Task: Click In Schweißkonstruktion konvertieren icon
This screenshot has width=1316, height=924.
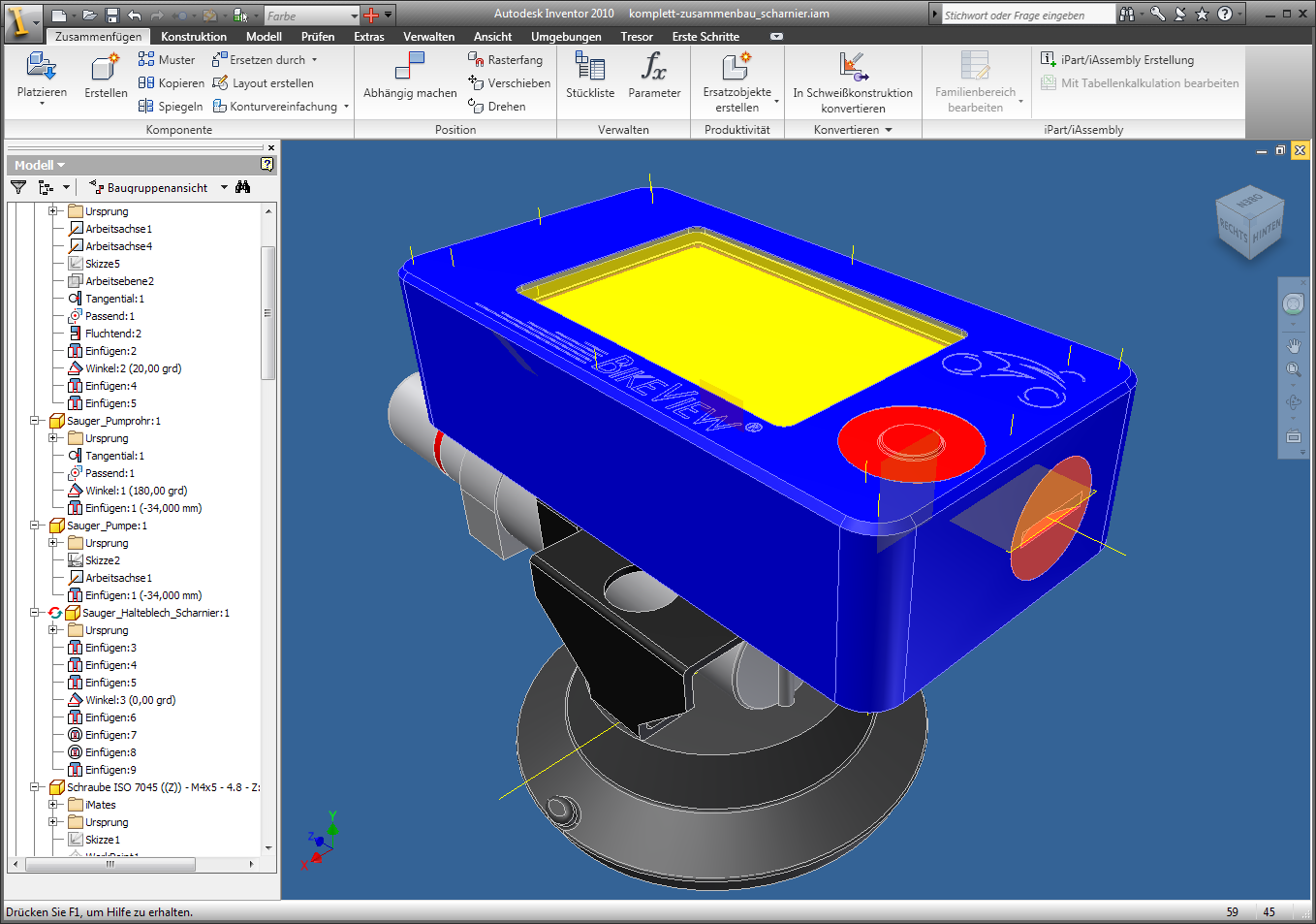Action: (852, 68)
